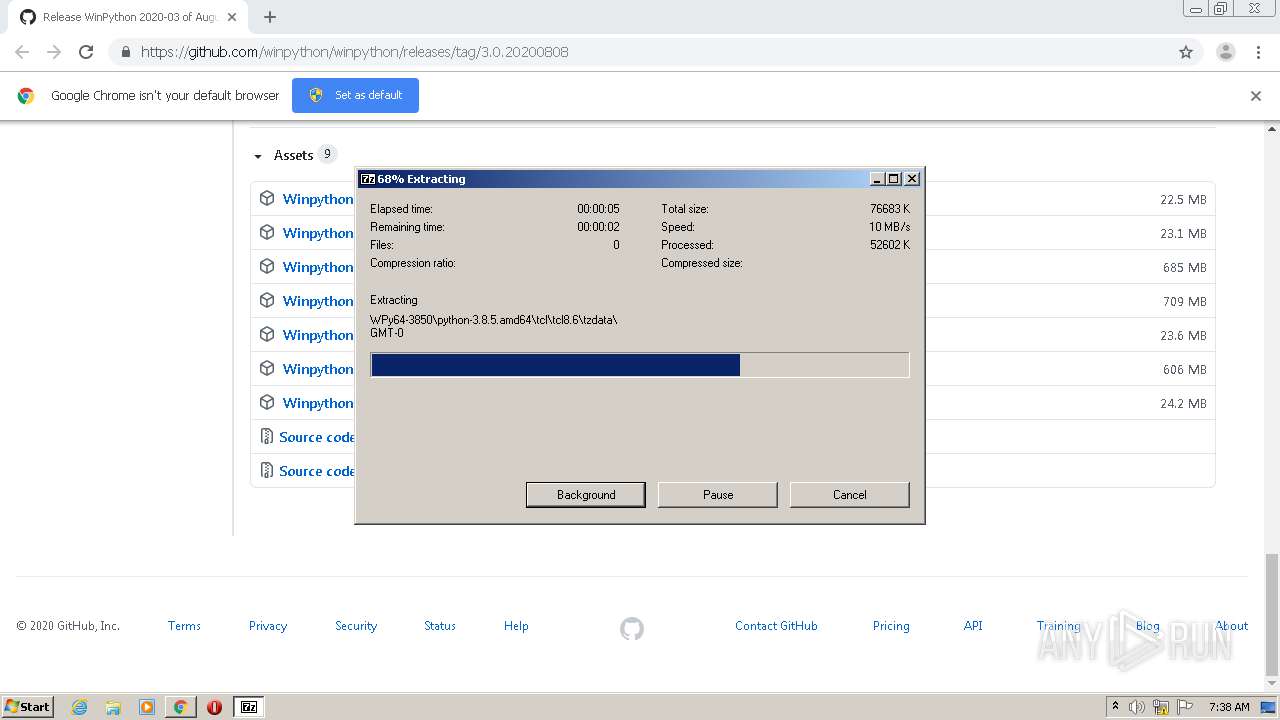The width and height of the screenshot is (1280, 720).
Task: Open the Winpython asset sized 23.1 MB
Action: 318,233
